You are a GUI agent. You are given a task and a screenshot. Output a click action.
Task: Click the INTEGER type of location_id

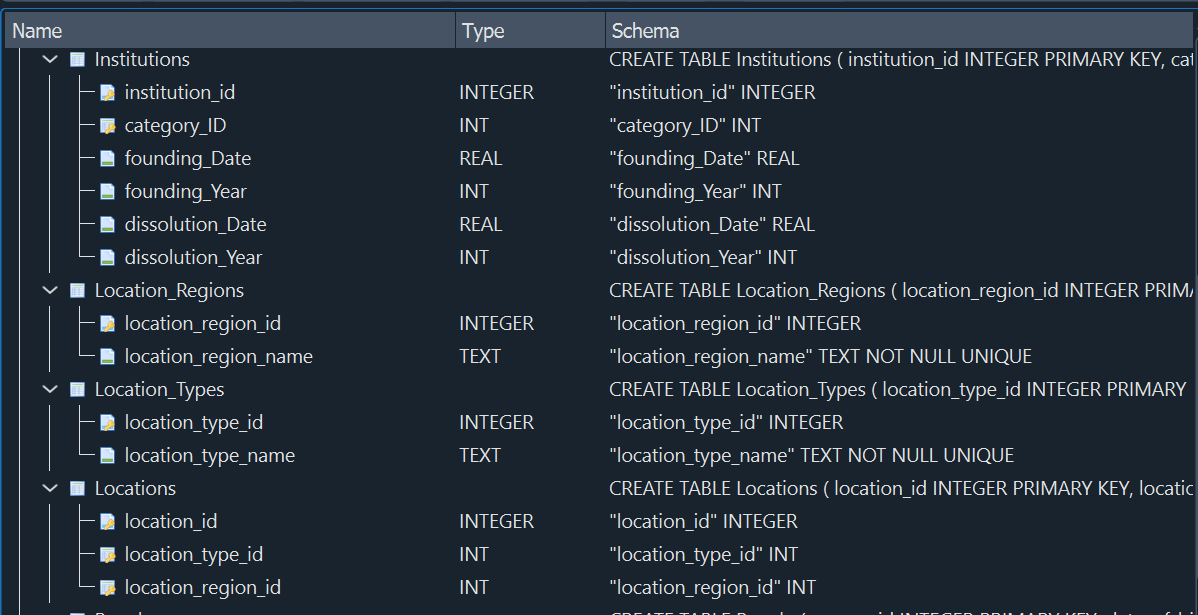pyautogui.click(x=496, y=521)
